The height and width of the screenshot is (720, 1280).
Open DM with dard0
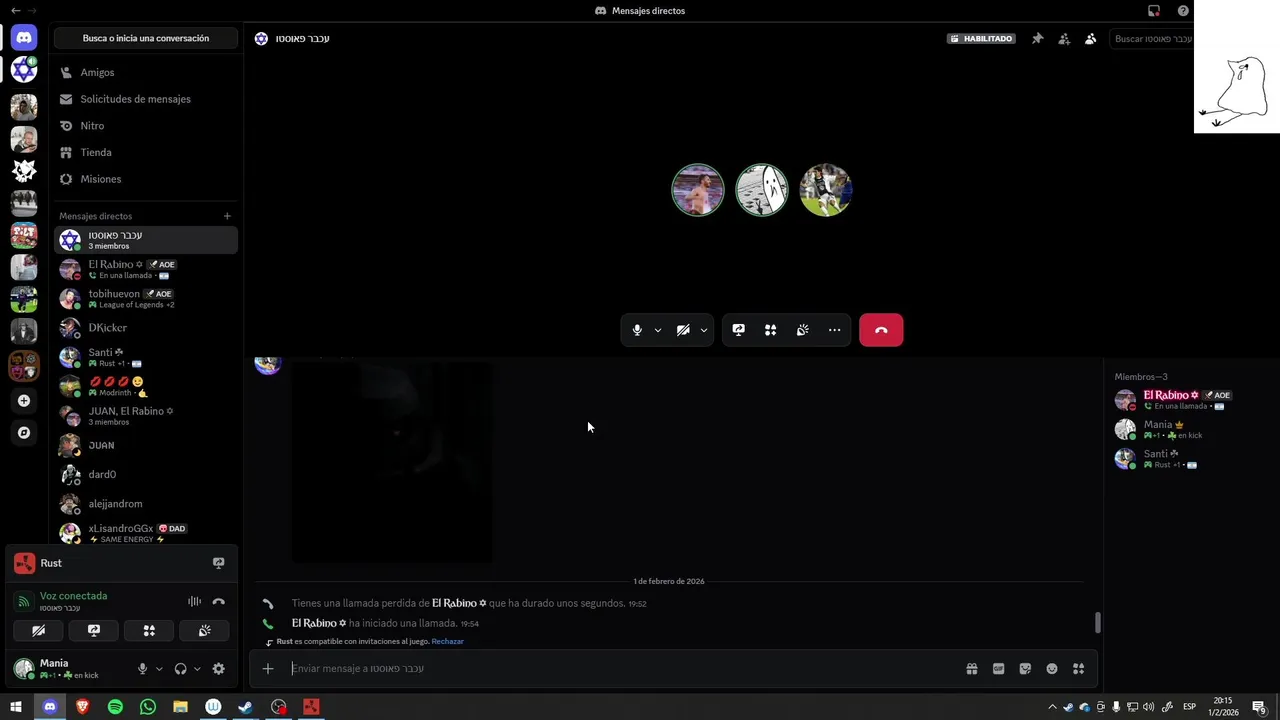pyautogui.click(x=146, y=474)
